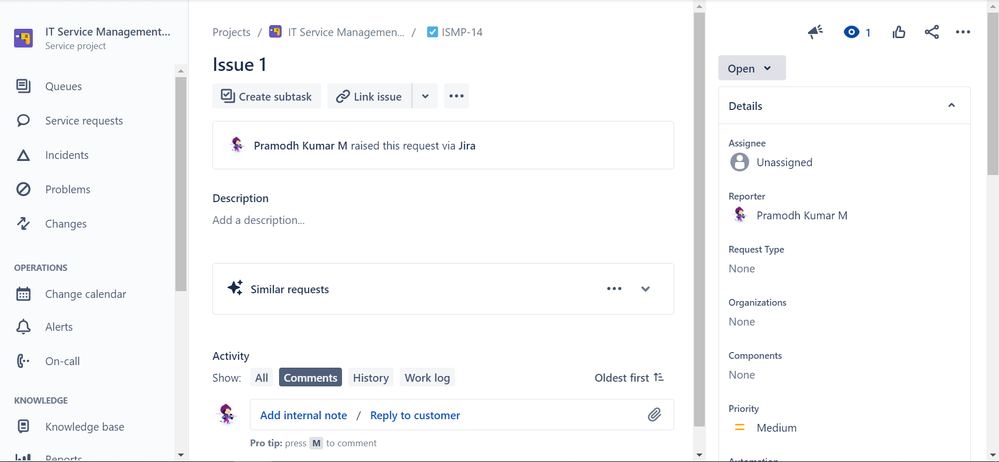The image size is (999, 462).
Task: Expand the Similar requests panel chevron
Action: (x=645, y=289)
